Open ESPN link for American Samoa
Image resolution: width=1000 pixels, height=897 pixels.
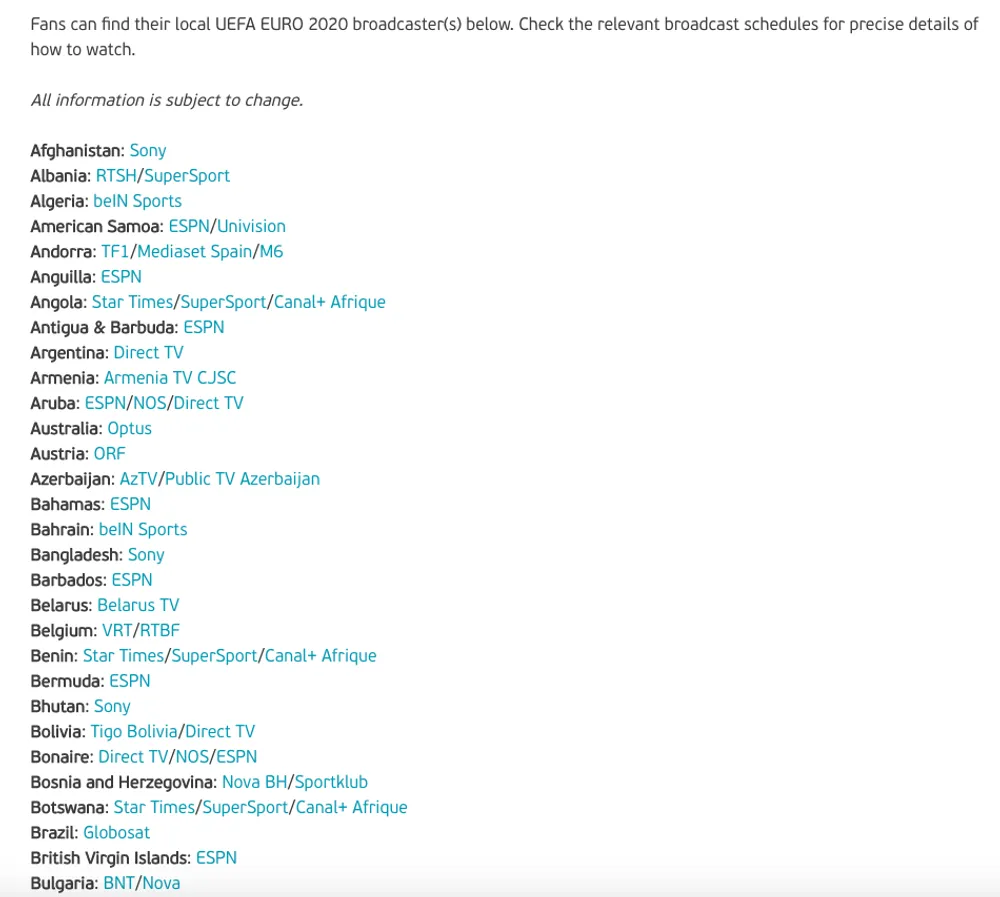[189, 226]
